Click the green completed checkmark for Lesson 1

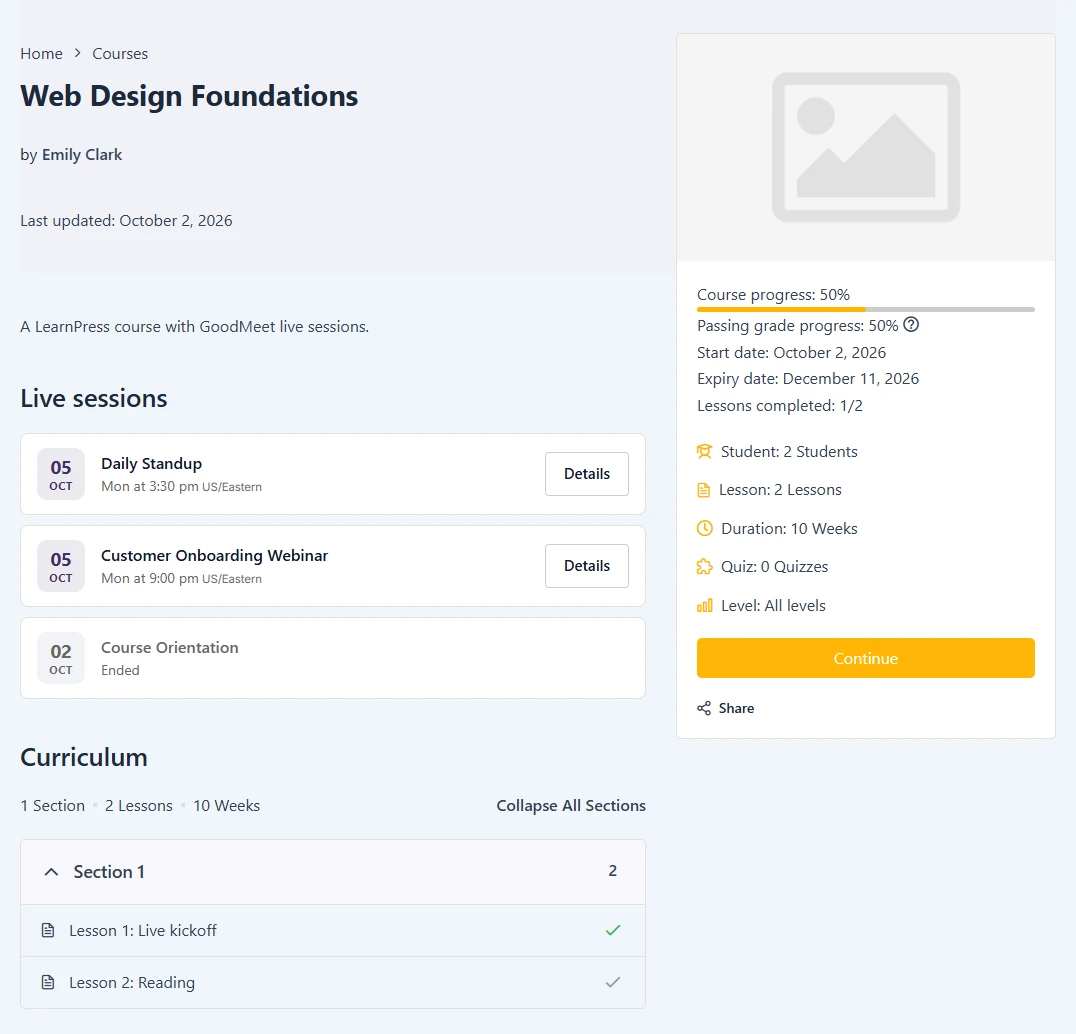[613, 930]
